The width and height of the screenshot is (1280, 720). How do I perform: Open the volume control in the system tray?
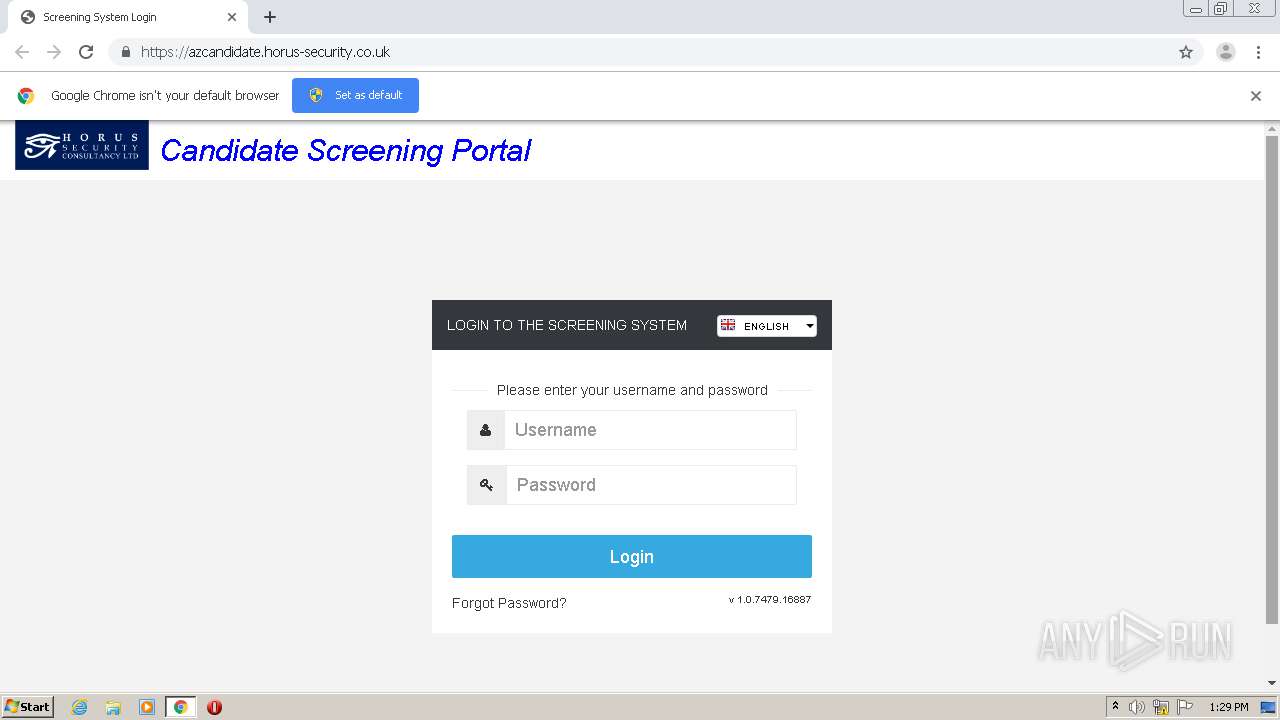tap(1137, 707)
